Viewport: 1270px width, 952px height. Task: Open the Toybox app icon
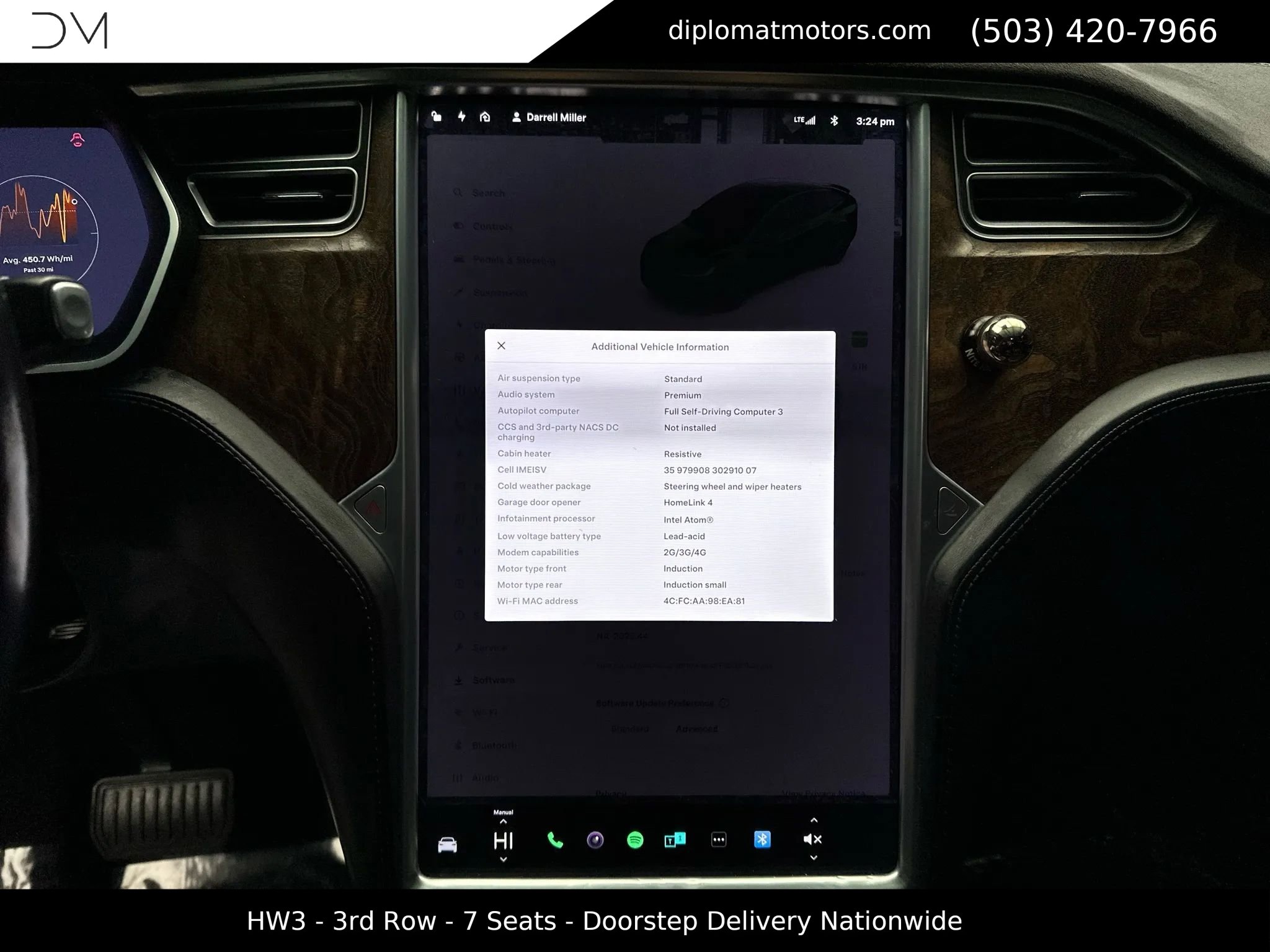point(675,840)
